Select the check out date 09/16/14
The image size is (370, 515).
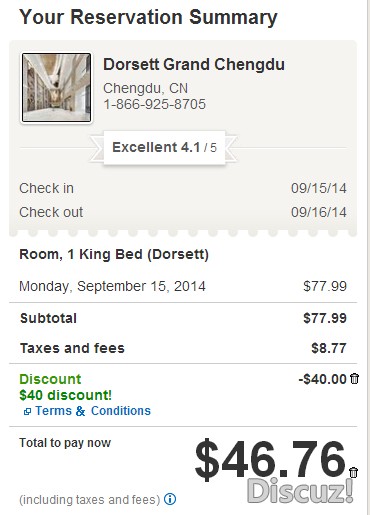tap(319, 212)
